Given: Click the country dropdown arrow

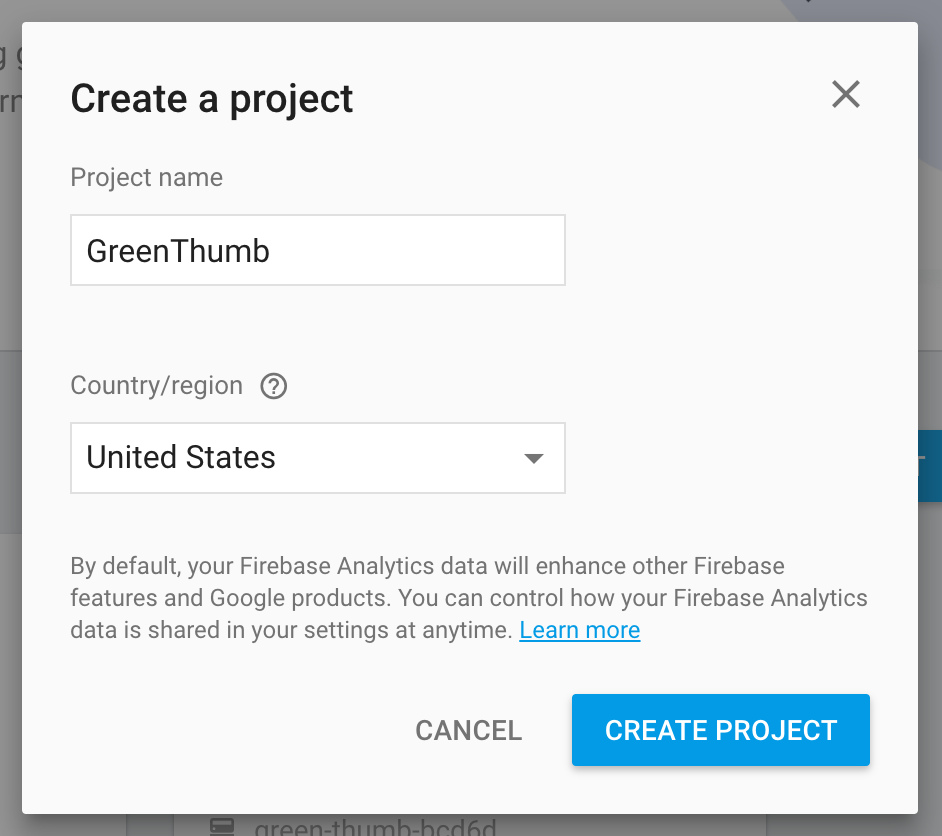Looking at the screenshot, I should pyautogui.click(x=534, y=458).
